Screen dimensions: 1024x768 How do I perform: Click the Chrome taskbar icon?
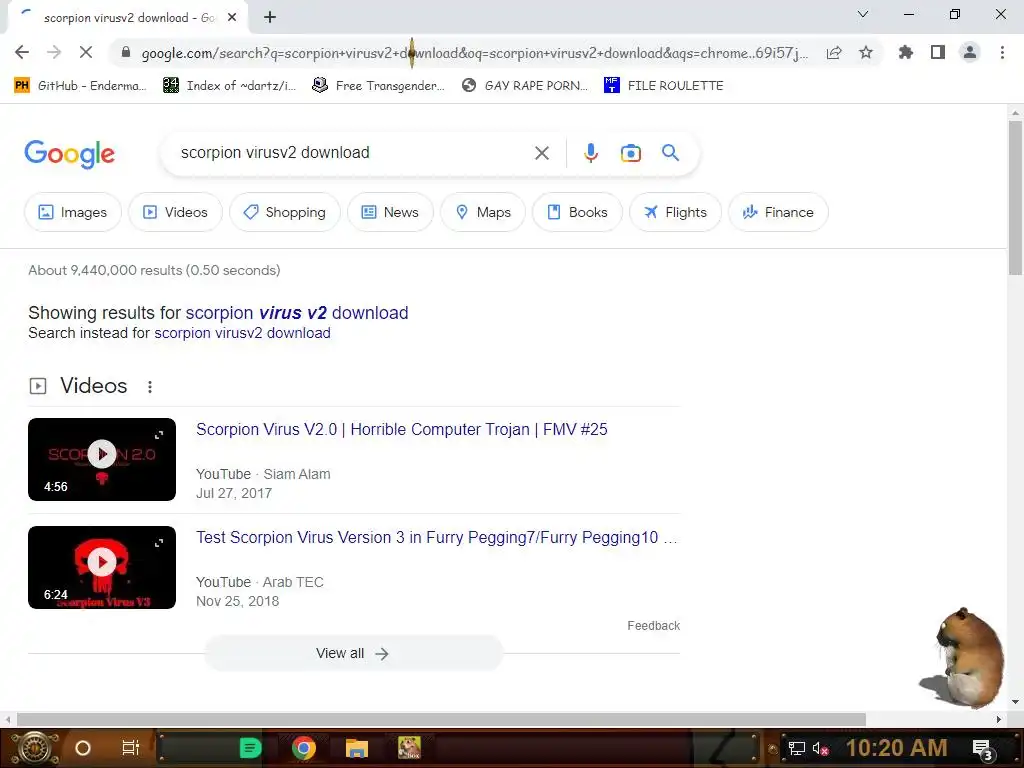(304, 748)
